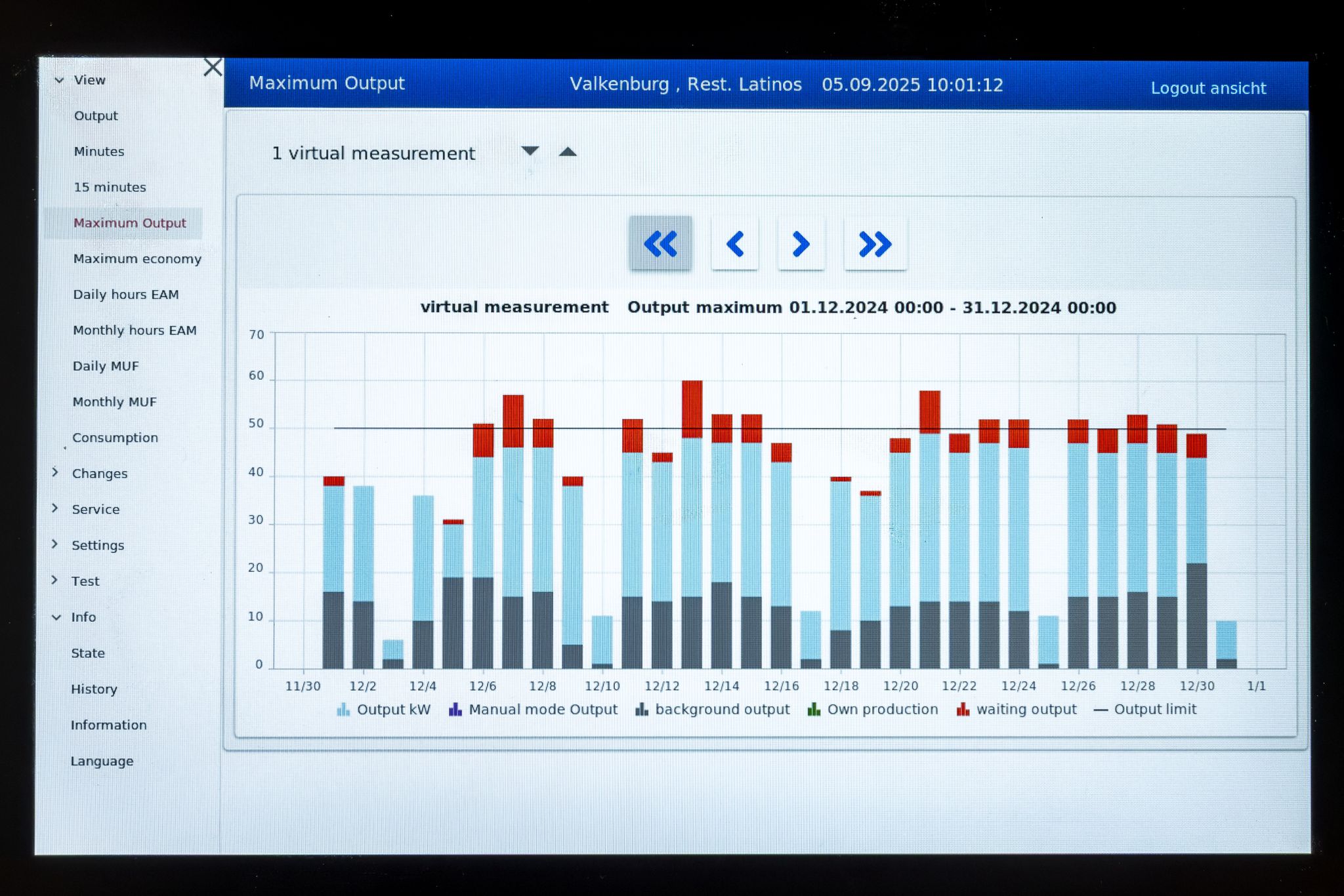Image resolution: width=1344 pixels, height=896 pixels.
Task: Open the Maximum economy view
Action: (137, 258)
